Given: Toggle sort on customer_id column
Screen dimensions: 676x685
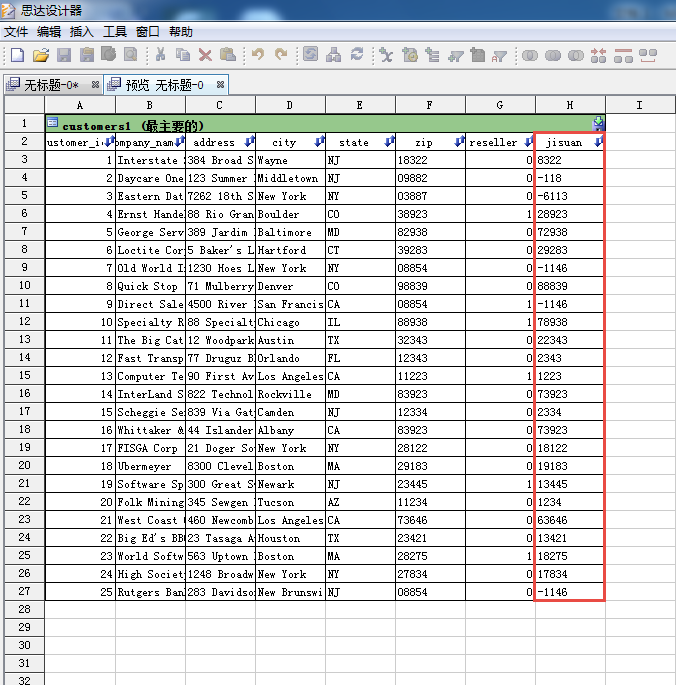Looking at the screenshot, I should pyautogui.click(x=109, y=141).
